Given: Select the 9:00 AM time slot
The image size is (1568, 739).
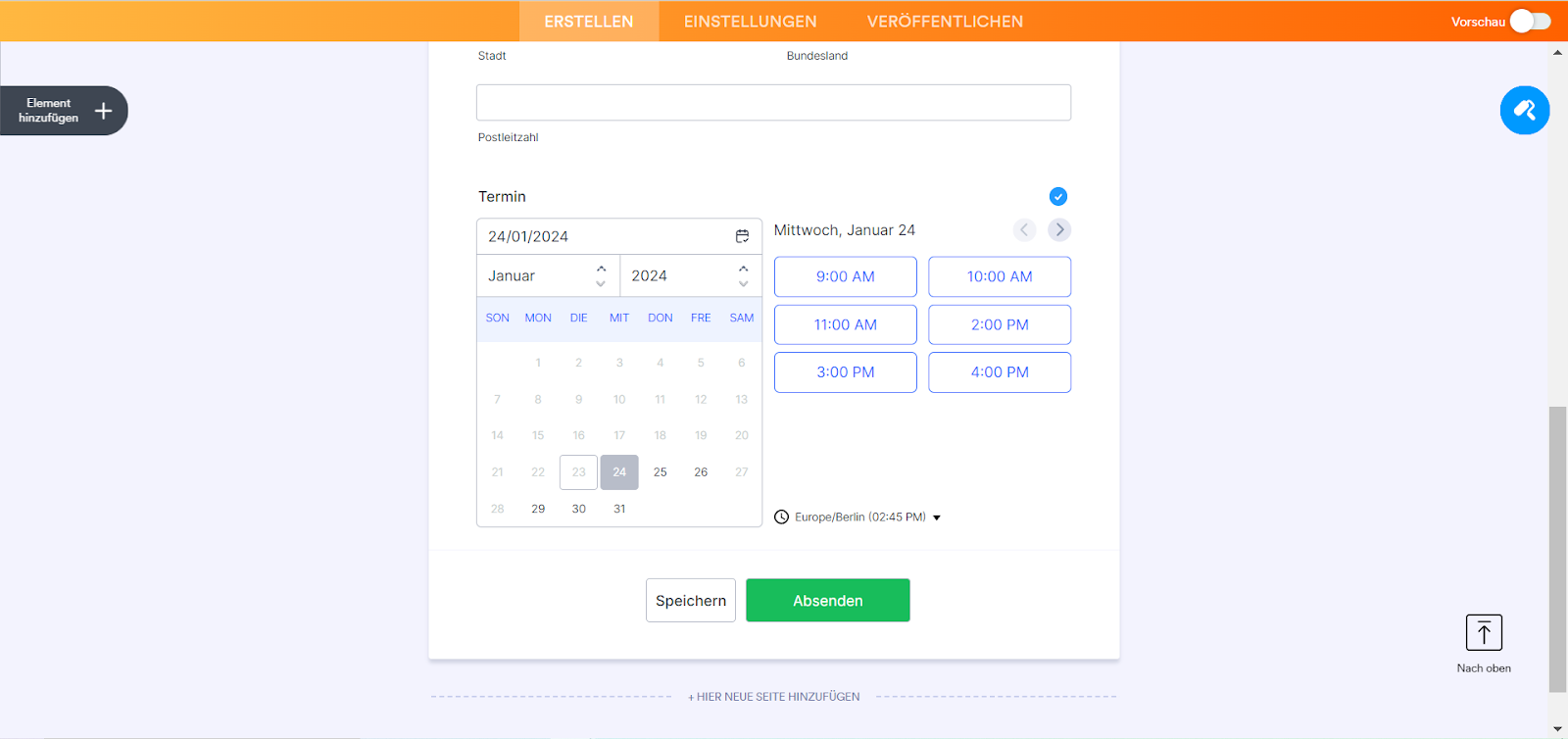Looking at the screenshot, I should tap(845, 276).
